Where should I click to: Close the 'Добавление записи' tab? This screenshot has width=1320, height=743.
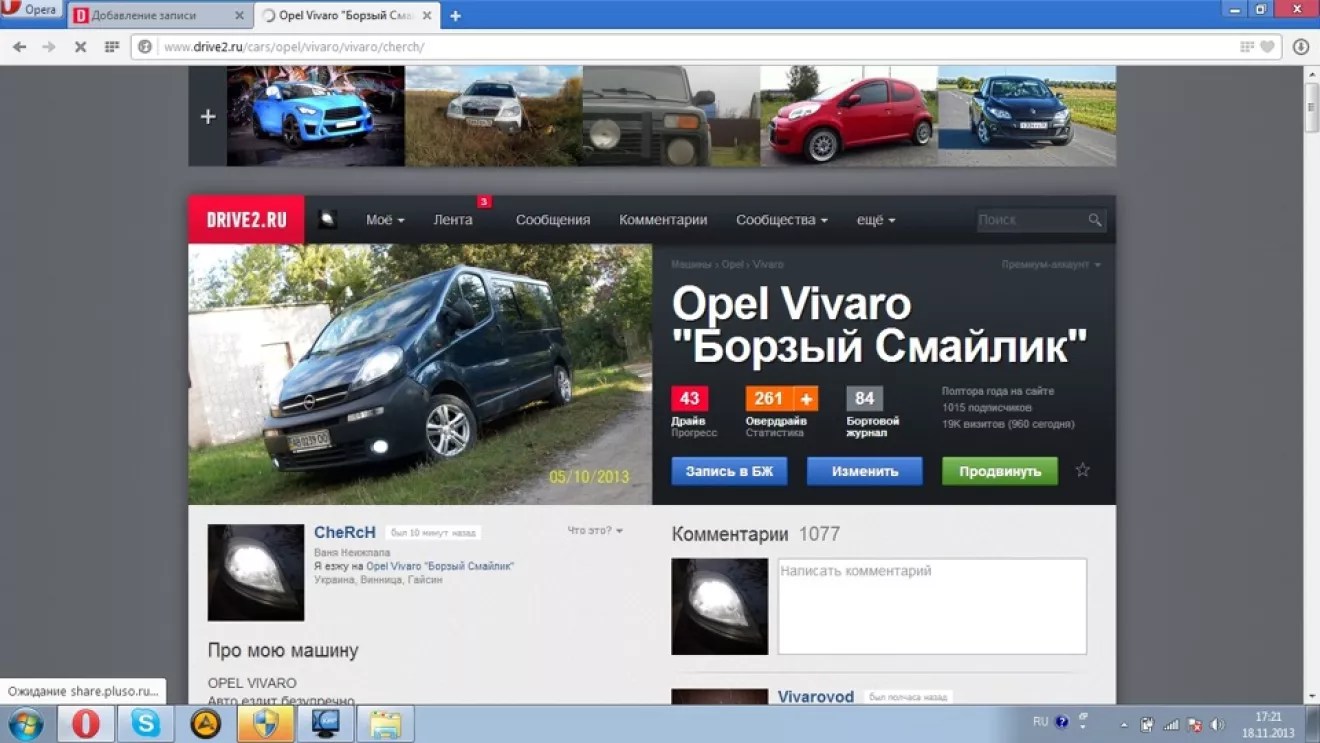pos(239,16)
